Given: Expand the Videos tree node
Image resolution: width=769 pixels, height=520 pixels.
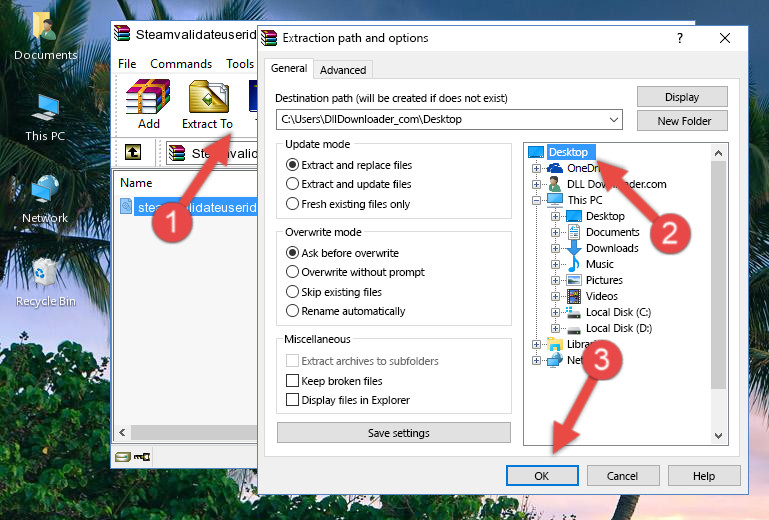Looking at the screenshot, I should (555, 296).
